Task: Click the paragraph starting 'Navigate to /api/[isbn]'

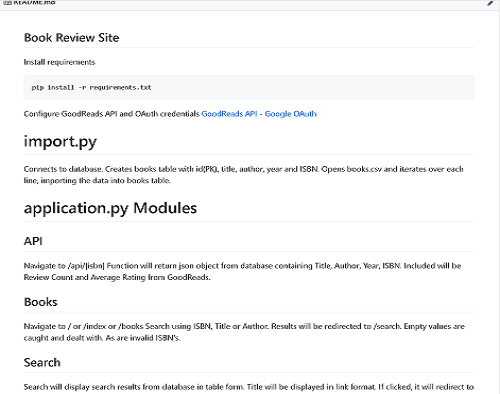Action: [242, 271]
